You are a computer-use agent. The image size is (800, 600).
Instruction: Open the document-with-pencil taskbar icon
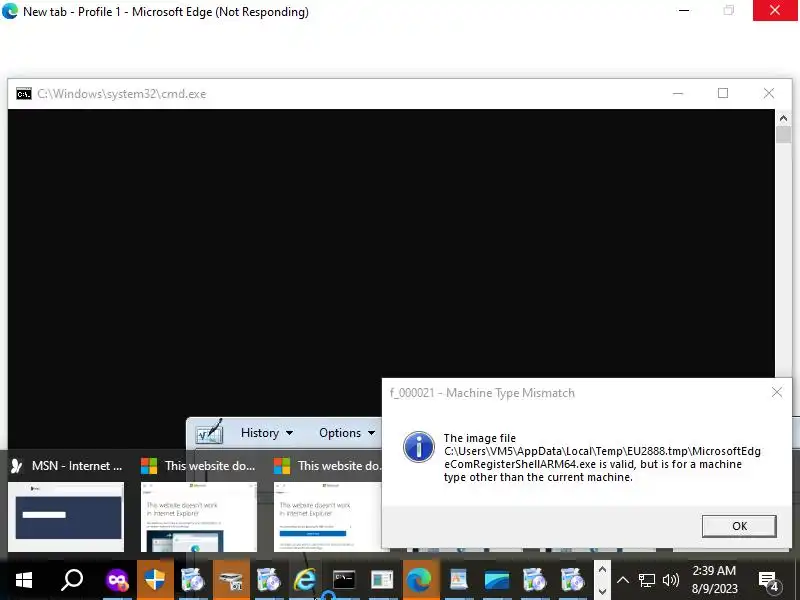(458, 580)
